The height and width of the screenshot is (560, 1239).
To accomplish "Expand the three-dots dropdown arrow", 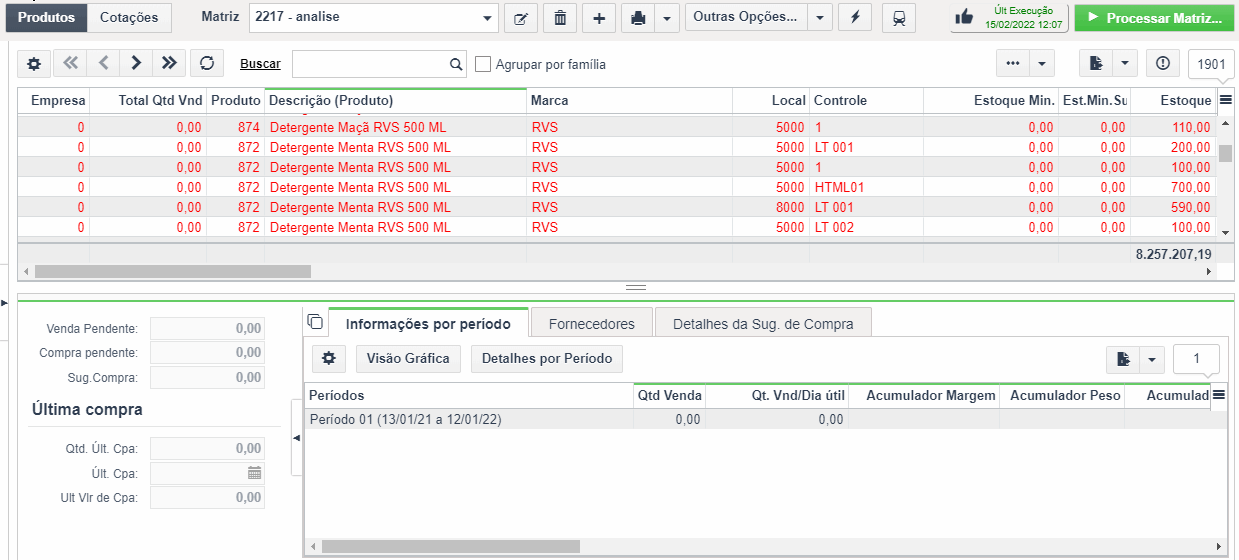I will 1042,64.
